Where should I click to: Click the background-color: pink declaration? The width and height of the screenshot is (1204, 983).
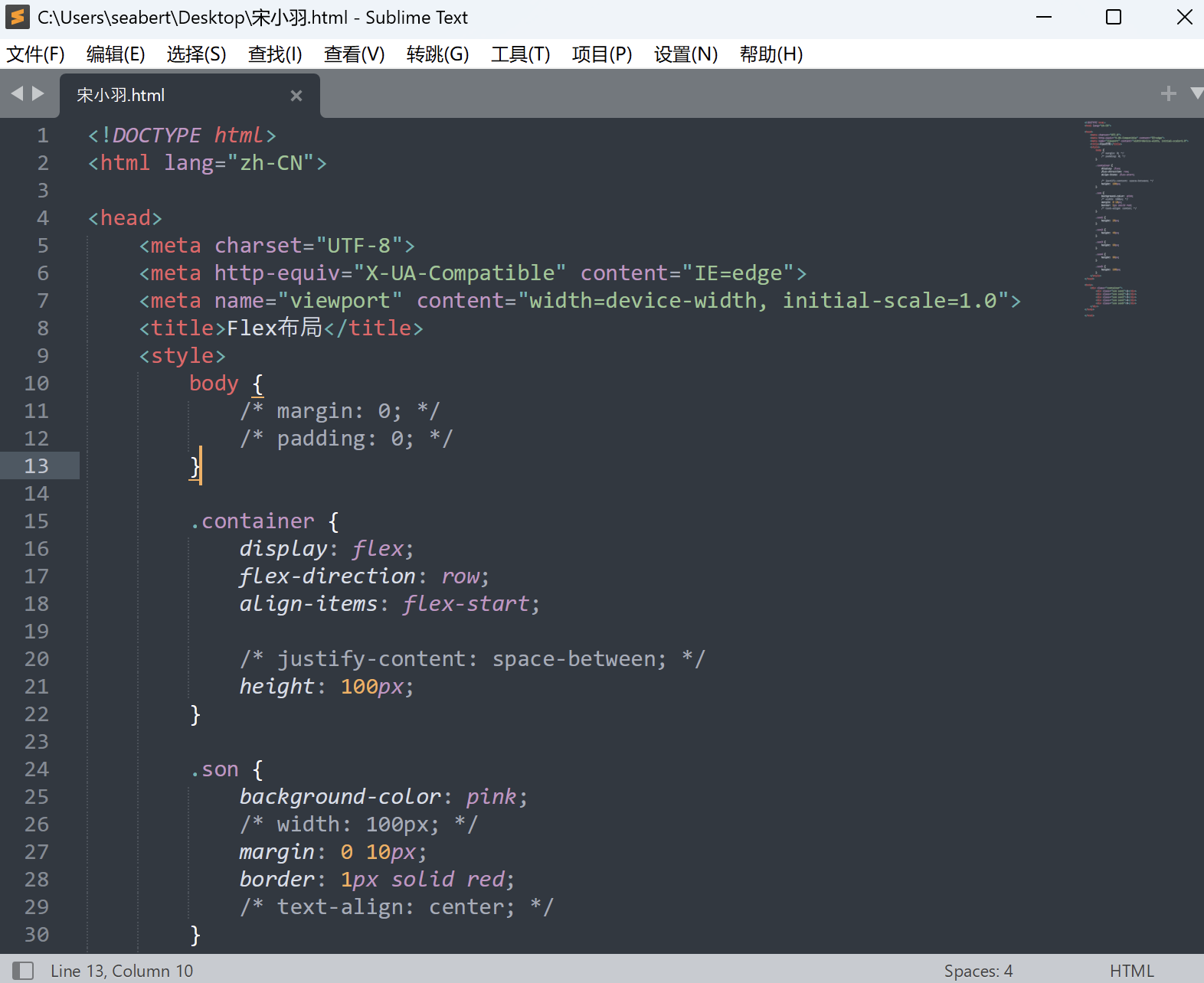click(x=384, y=797)
